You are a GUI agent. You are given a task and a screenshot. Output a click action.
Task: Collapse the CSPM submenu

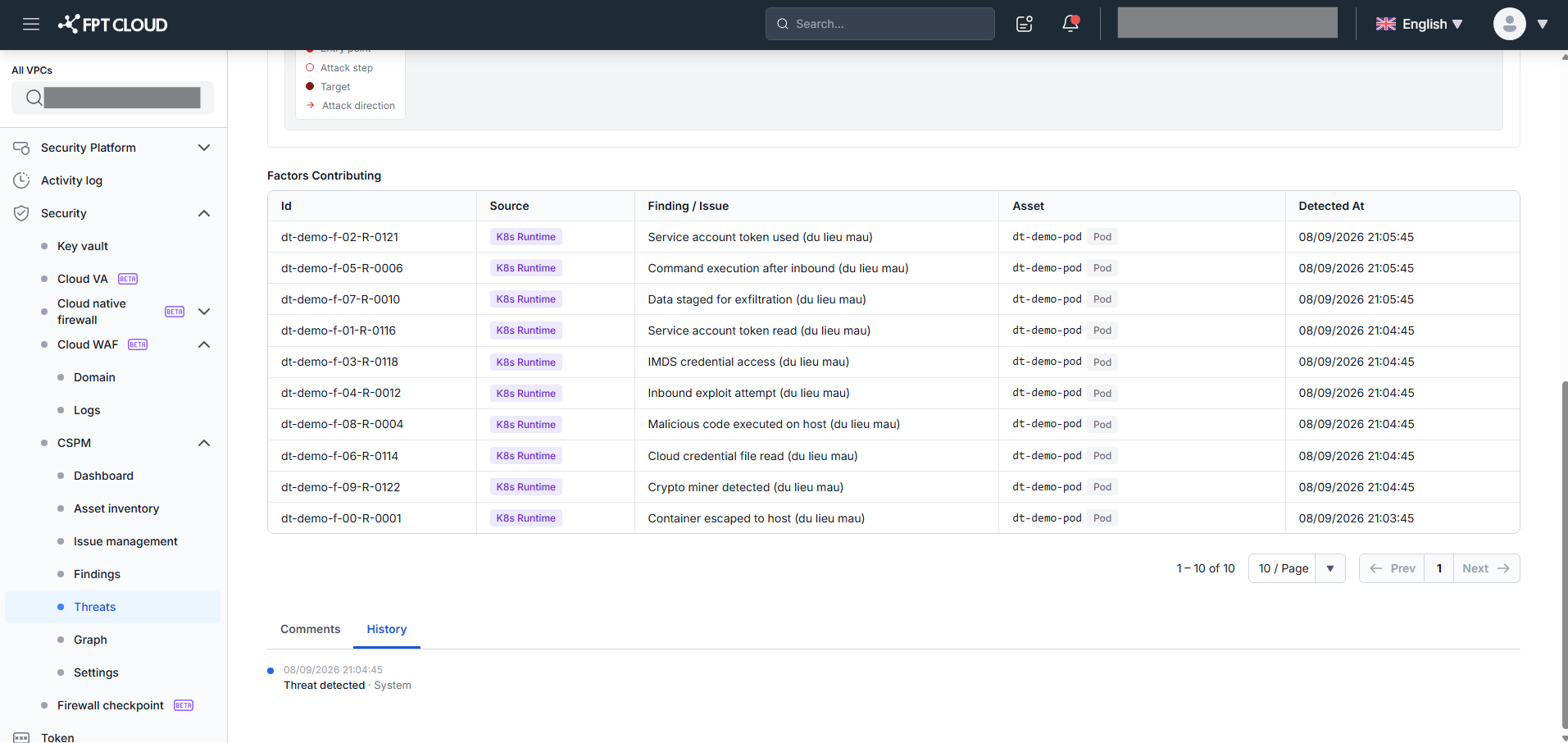[204, 443]
